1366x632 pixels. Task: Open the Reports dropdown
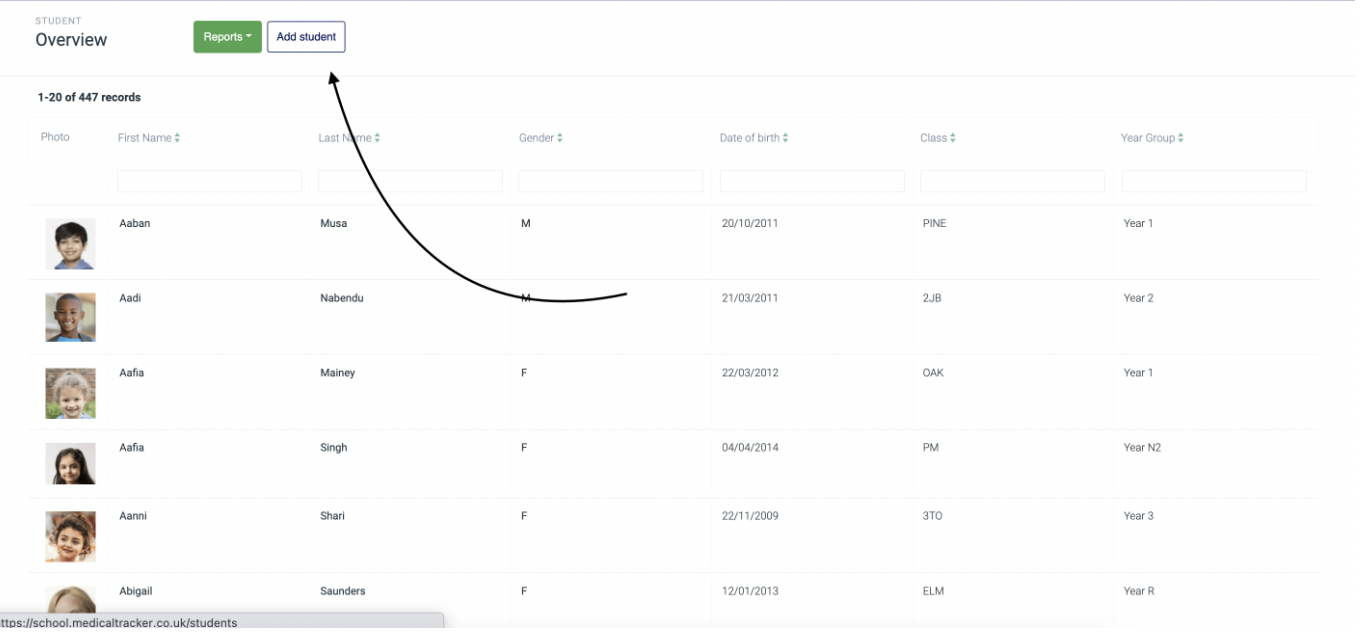pyautogui.click(x=227, y=37)
